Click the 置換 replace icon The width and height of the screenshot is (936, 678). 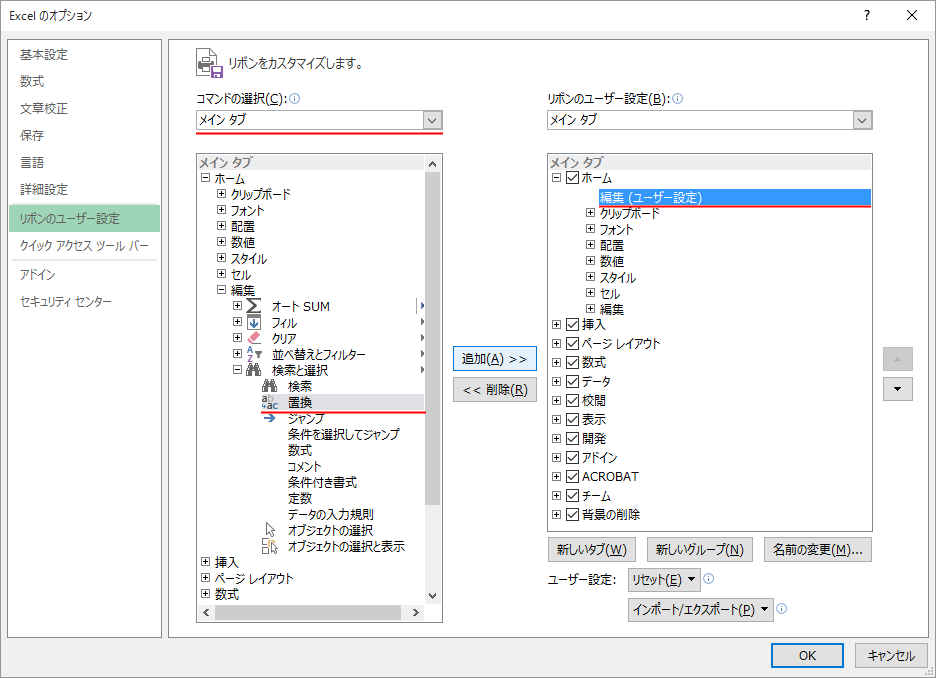269,402
